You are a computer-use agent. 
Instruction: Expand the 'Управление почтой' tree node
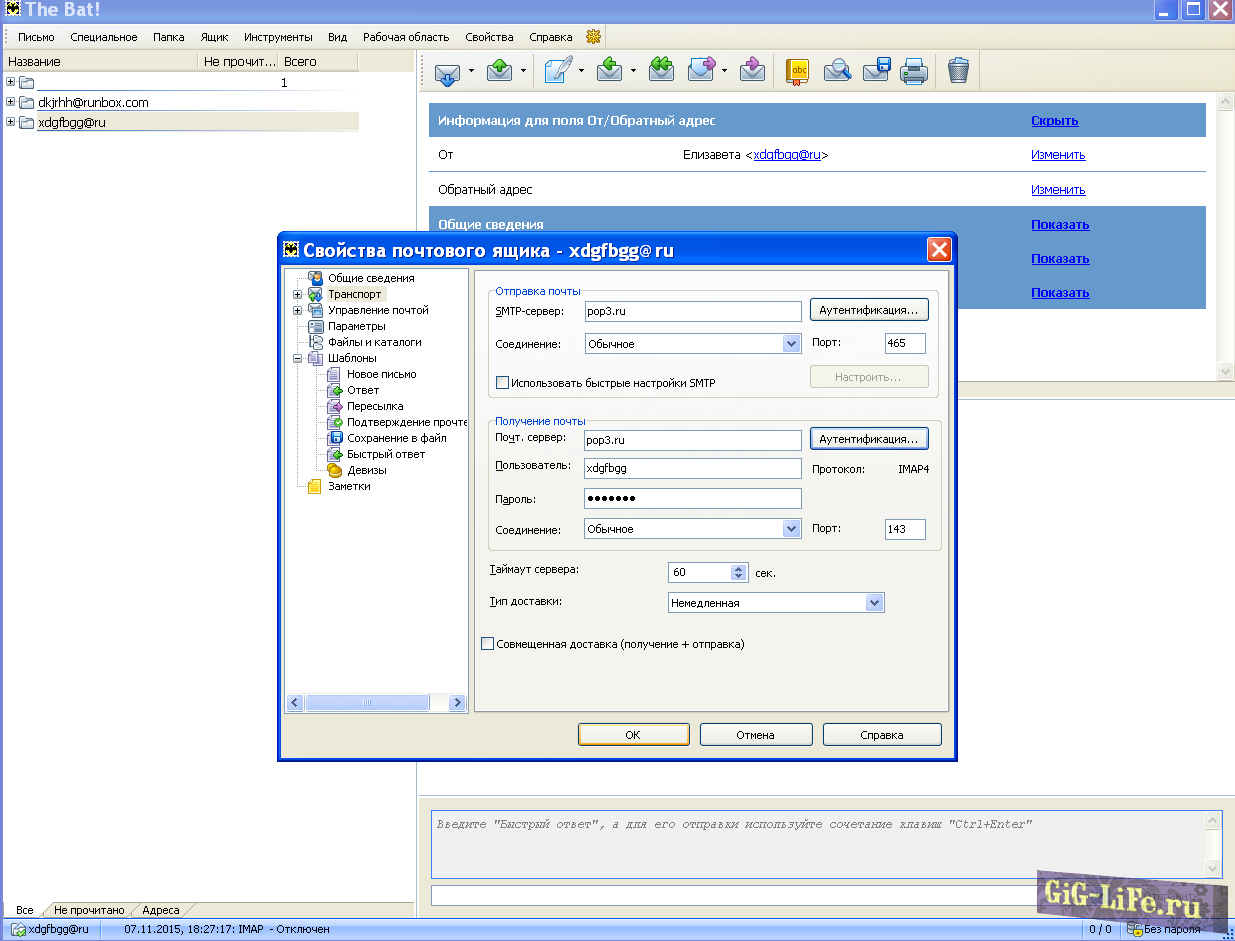tap(297, 310)
